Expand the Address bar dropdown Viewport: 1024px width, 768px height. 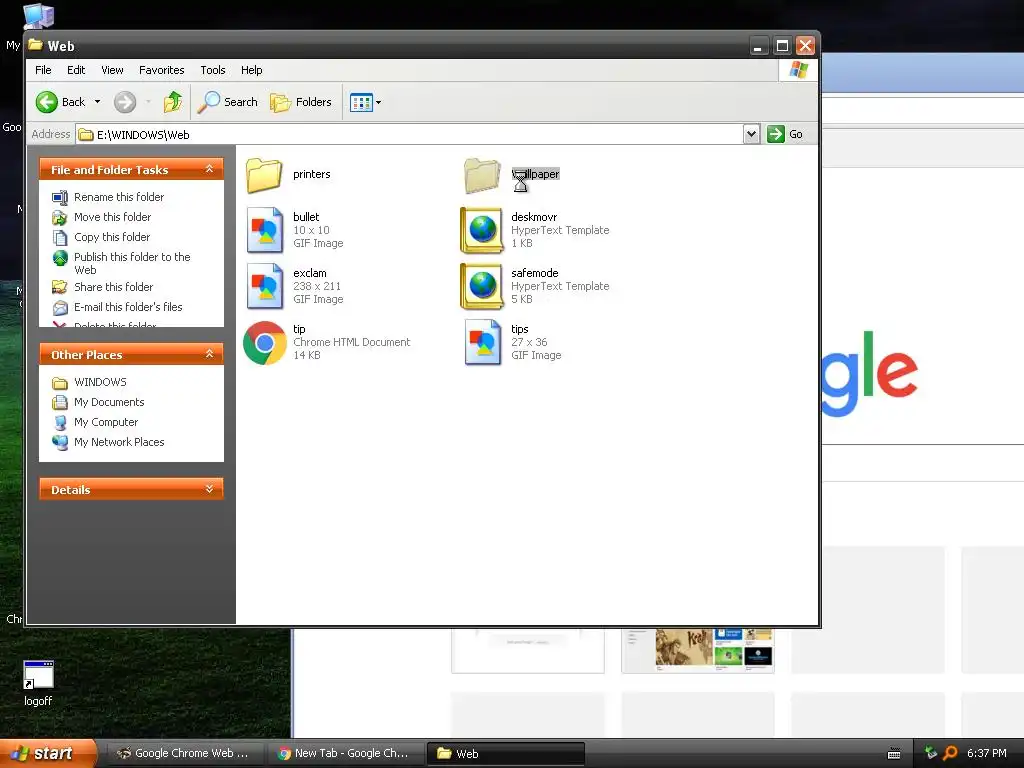pyautogui.click(x=751, y=134)
